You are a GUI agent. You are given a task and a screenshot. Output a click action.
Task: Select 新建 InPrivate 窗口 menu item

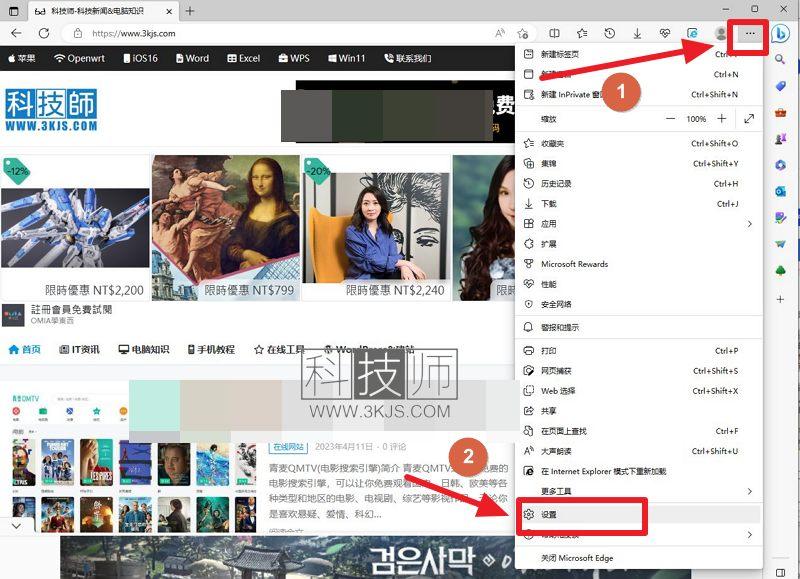click(x=638, y=94)
